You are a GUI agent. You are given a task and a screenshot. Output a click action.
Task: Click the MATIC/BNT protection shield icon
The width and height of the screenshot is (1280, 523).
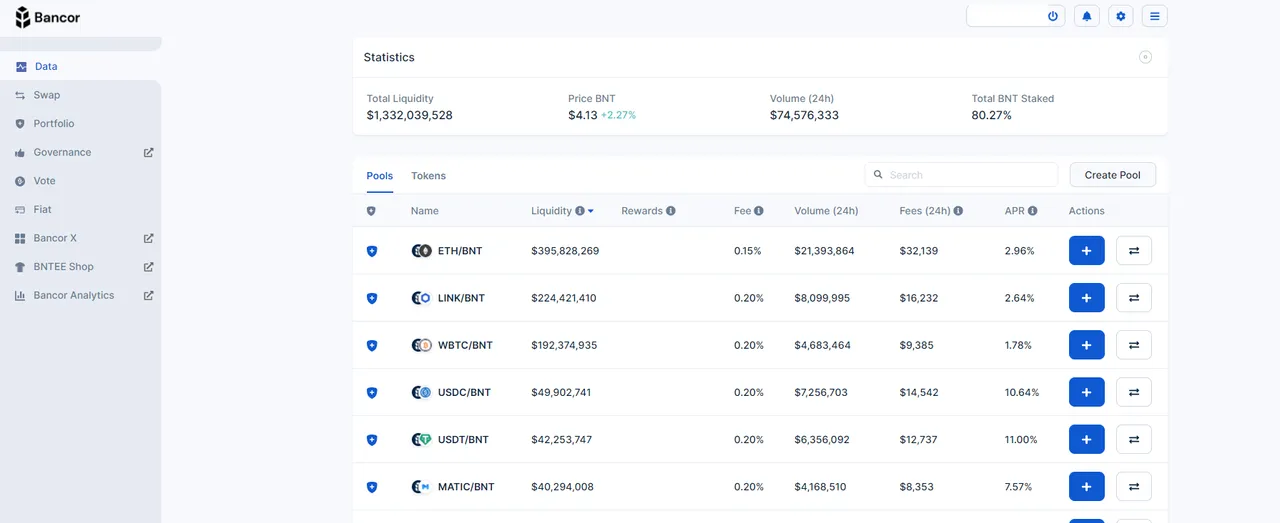[372, 487]
